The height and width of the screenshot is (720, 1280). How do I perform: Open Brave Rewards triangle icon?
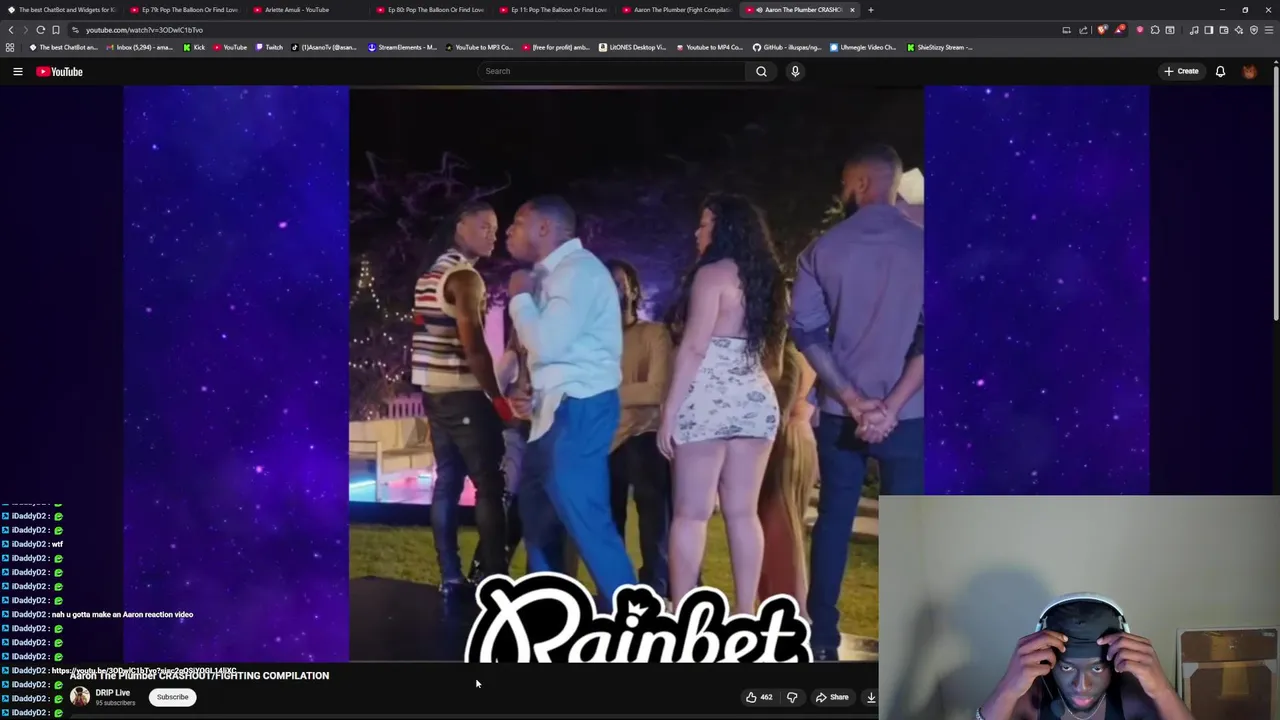click(1120, 30)
